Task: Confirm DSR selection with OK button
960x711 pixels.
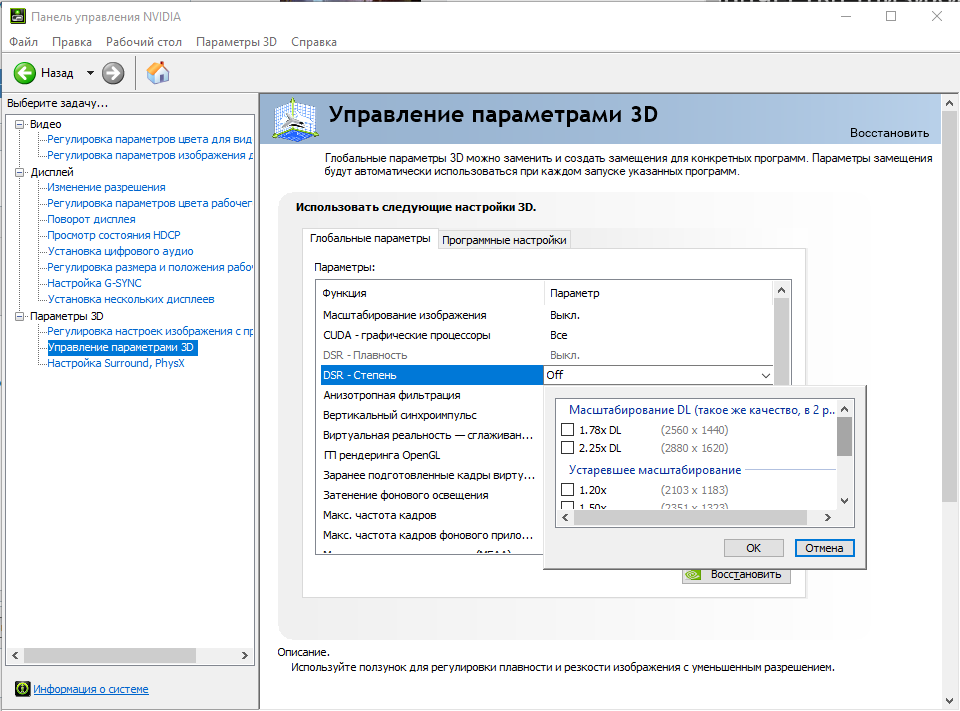Action: click(754, 548)
